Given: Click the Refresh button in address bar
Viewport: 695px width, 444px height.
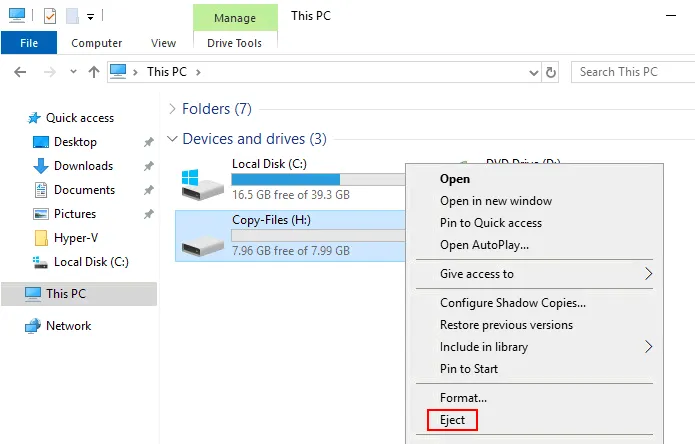Looking at the screenshot, I should 550,72.
